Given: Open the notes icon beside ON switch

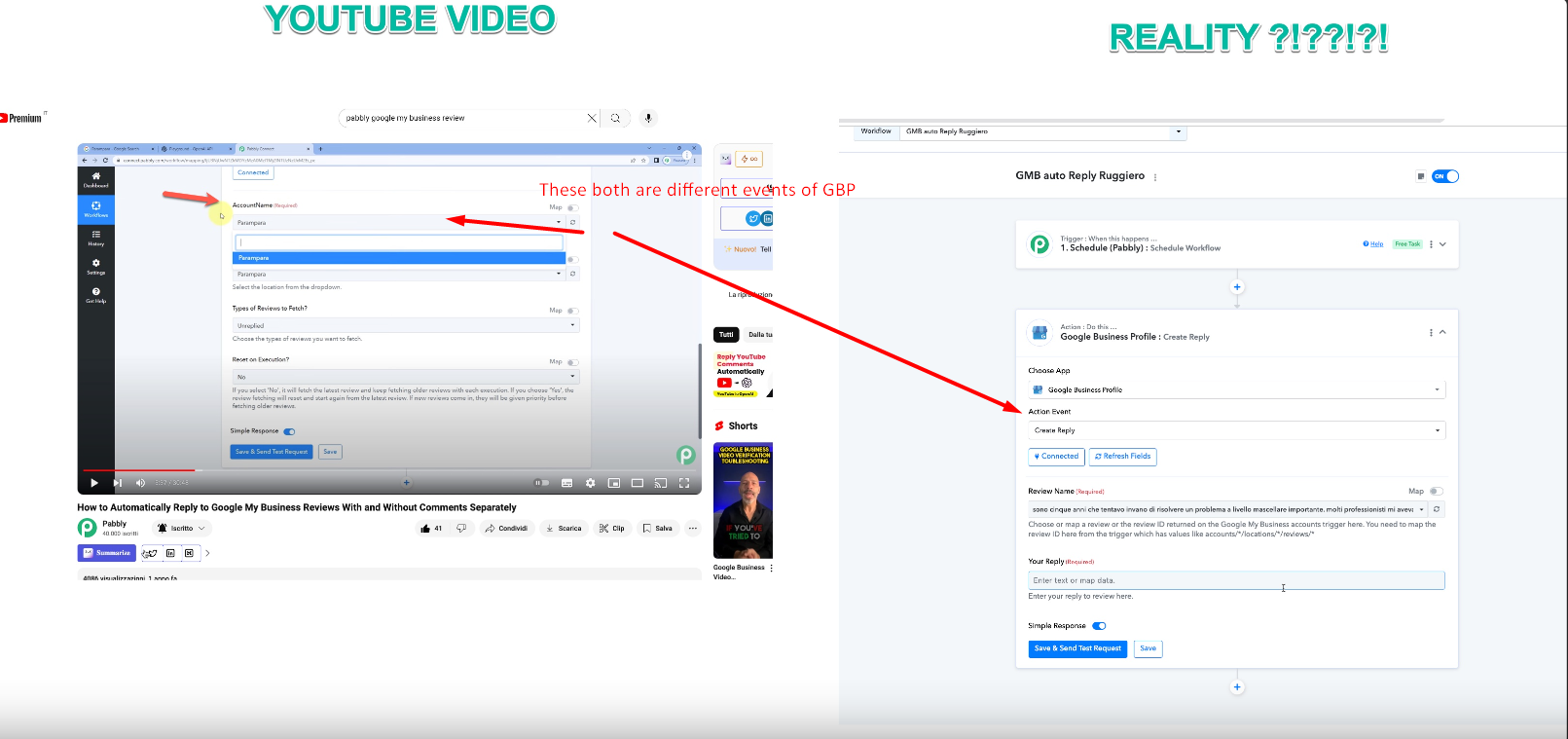Looking at the screenshot, I should (1421, 176).
